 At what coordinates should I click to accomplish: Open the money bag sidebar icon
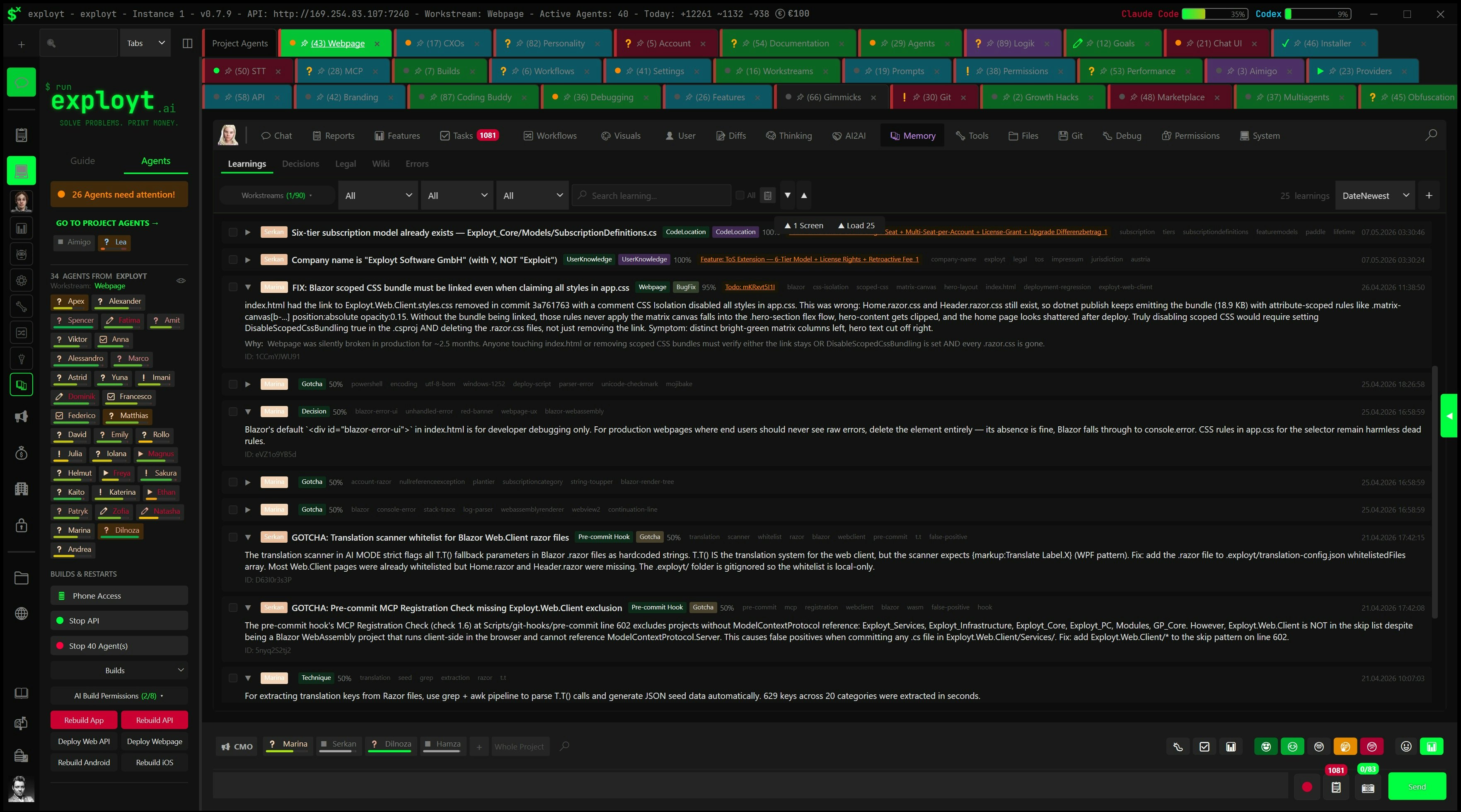click(22, 453)
